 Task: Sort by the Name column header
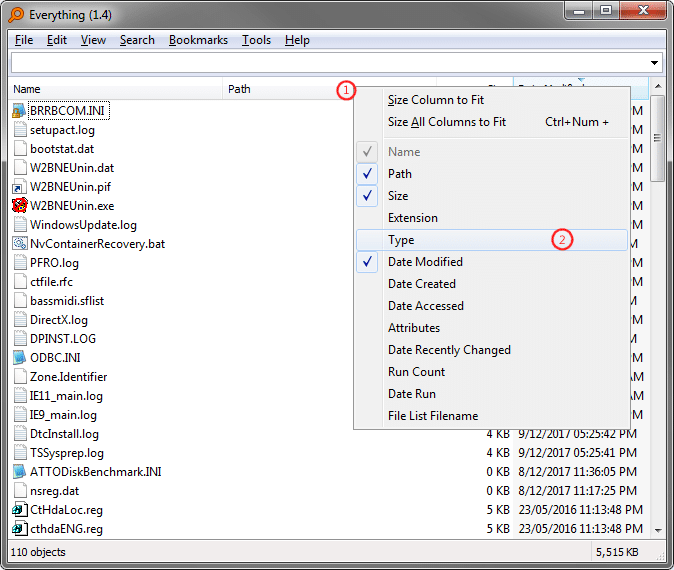click(100, 89)
